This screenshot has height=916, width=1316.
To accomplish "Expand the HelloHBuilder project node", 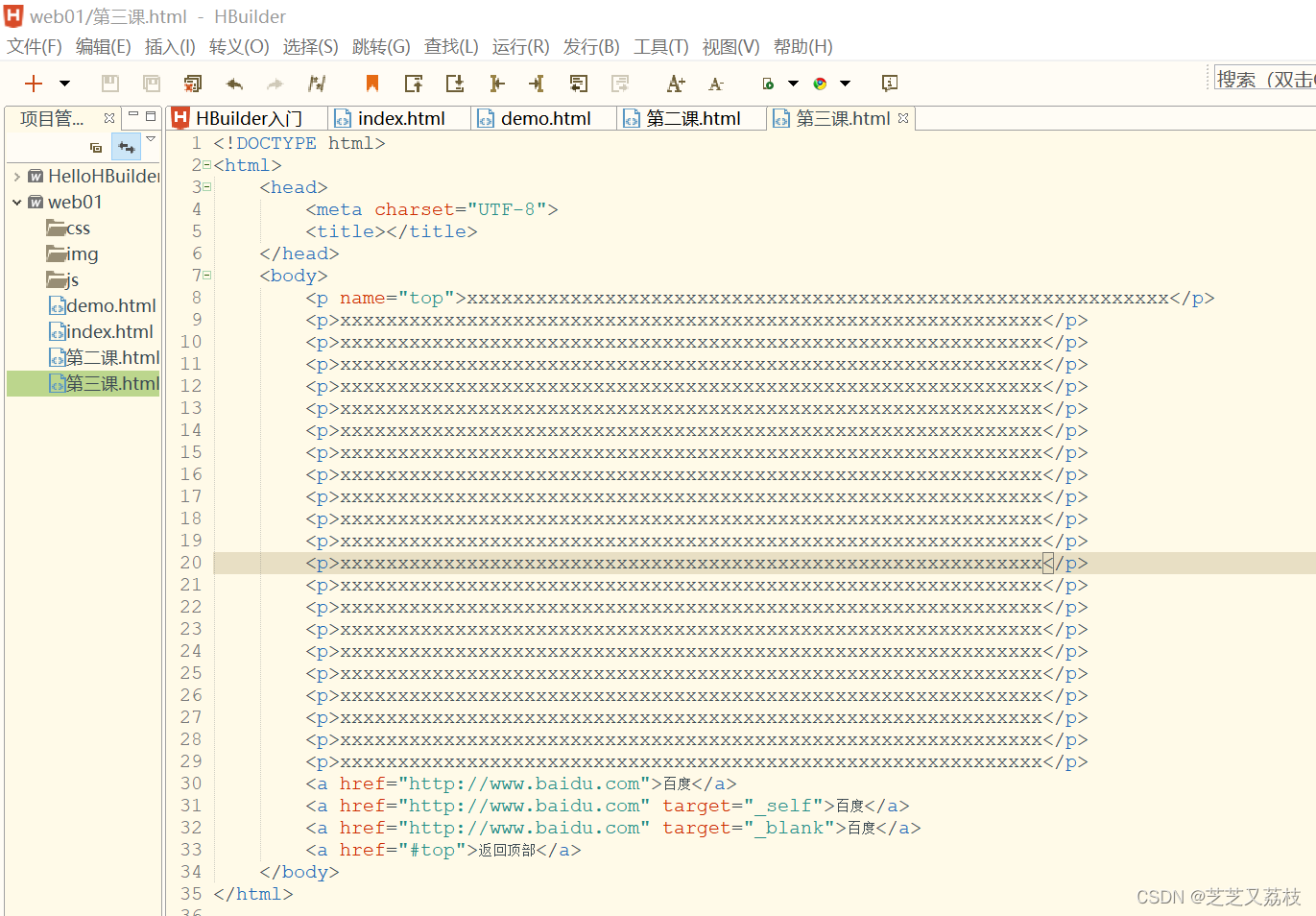I will coord(17,177).
